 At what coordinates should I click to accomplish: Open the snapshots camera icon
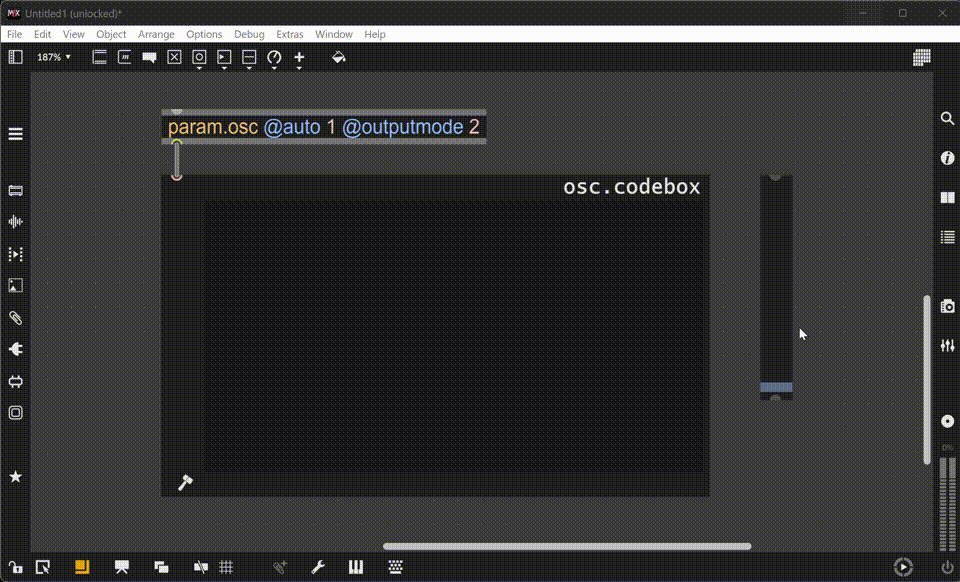(x=947, y=306)
